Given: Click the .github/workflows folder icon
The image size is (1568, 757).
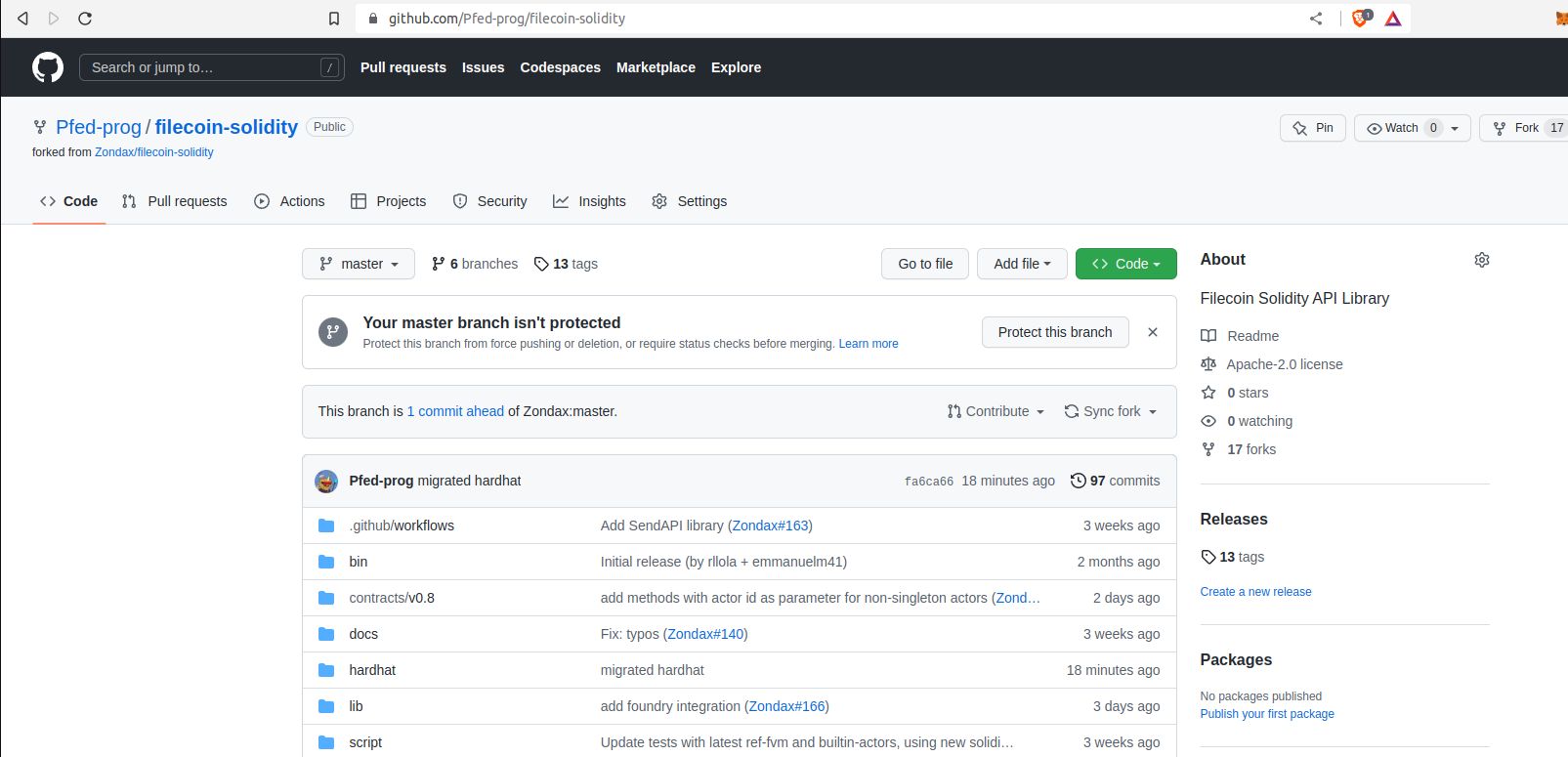Looking at the screenshot, I should point(326,526).
